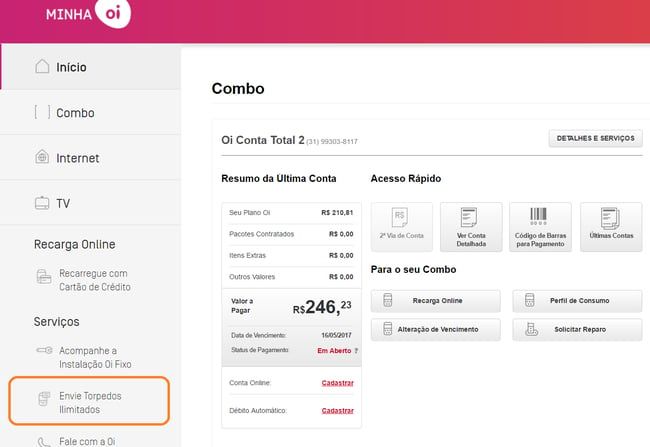Open the Início menu item
The image size is (650, 447).
[90, 67]
